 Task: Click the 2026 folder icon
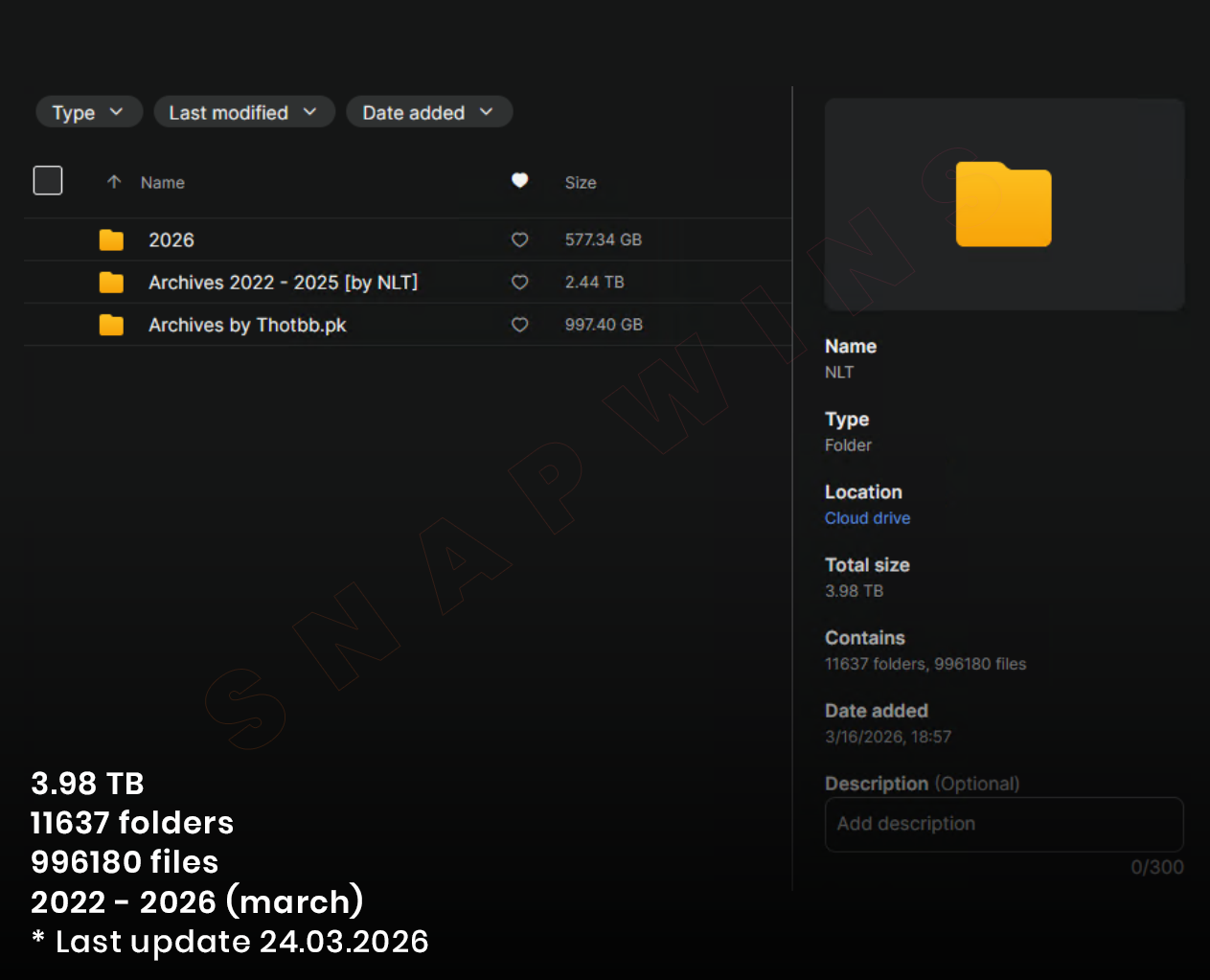[112, 239]
